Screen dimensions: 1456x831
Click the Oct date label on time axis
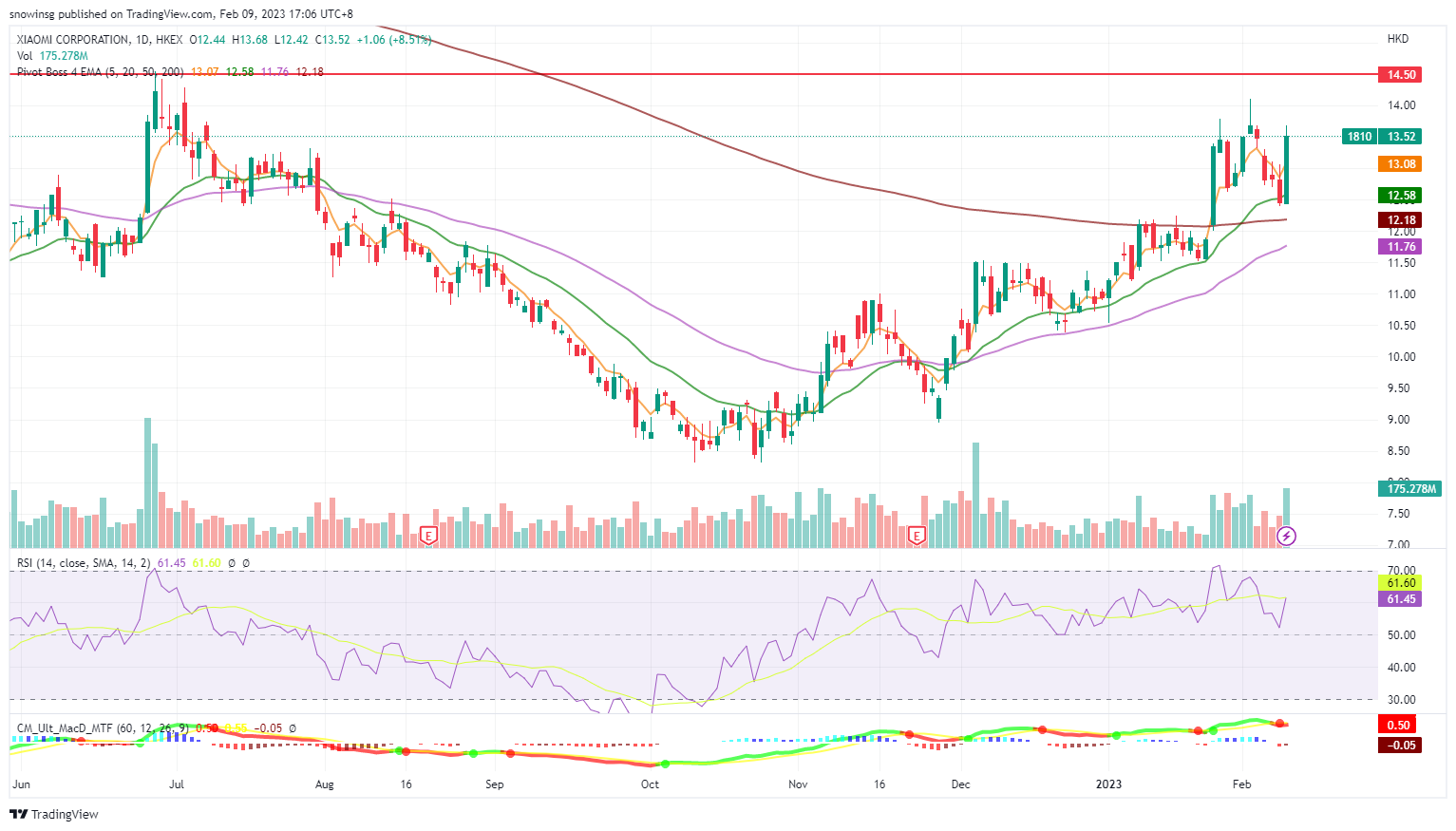(x=650, y=784)
